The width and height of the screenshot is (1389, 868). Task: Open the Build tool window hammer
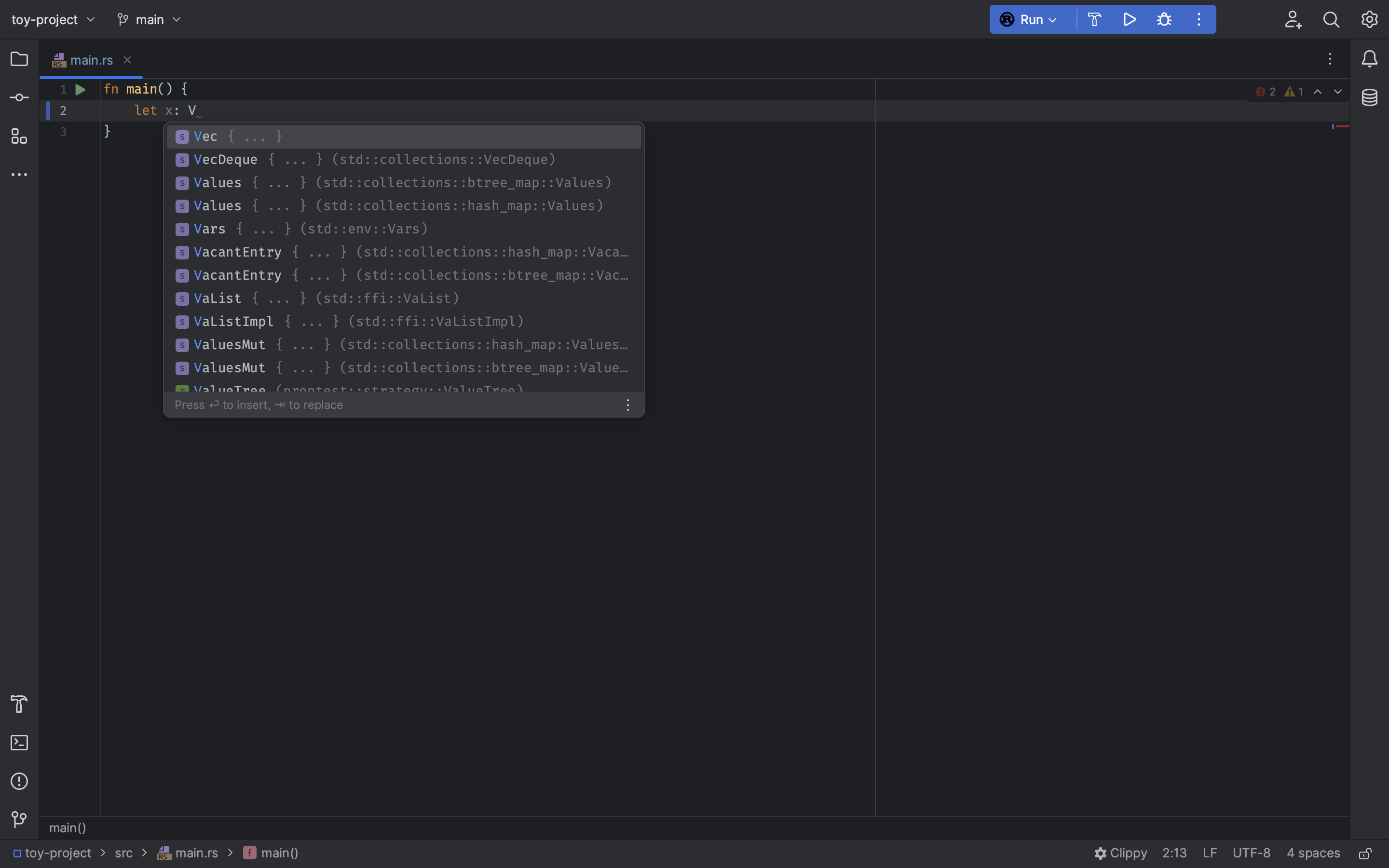19,704
